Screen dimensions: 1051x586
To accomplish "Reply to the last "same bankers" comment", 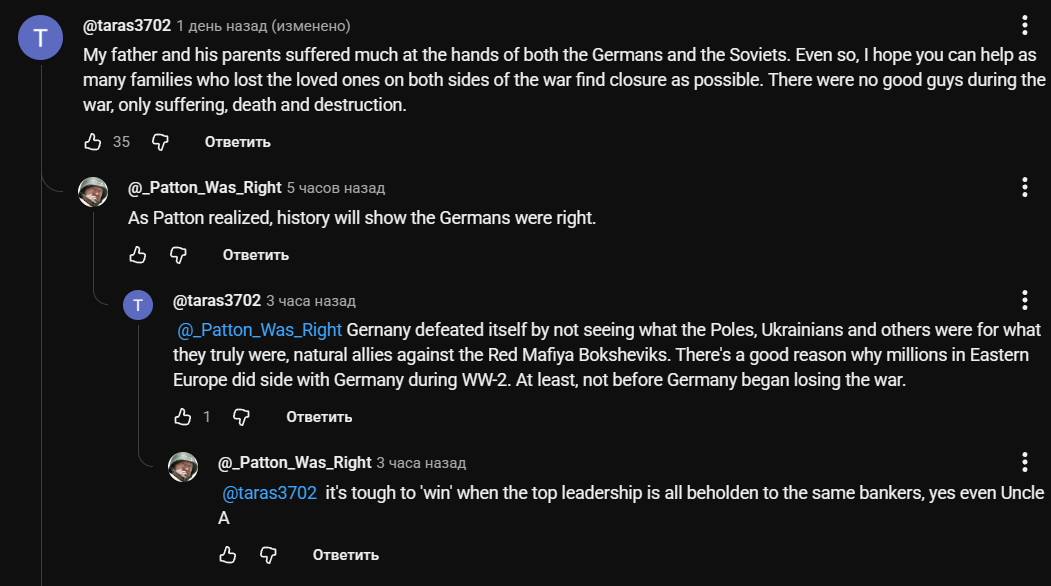I will click(345, 554).
